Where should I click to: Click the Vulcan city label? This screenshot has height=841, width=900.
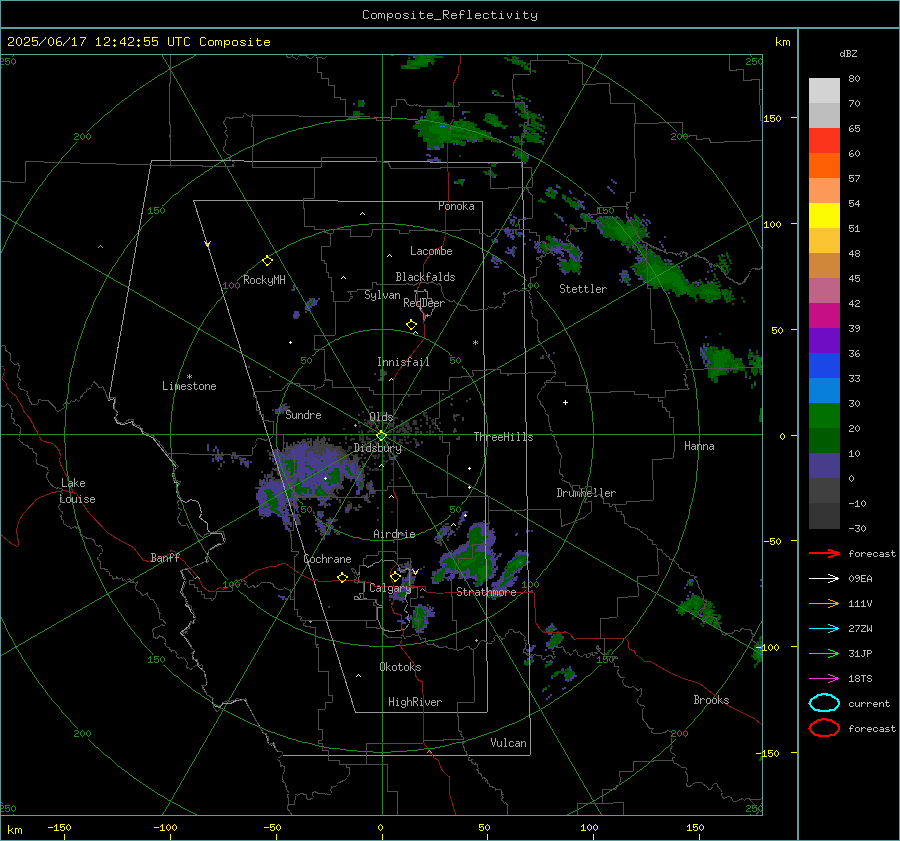coord(508,743)
